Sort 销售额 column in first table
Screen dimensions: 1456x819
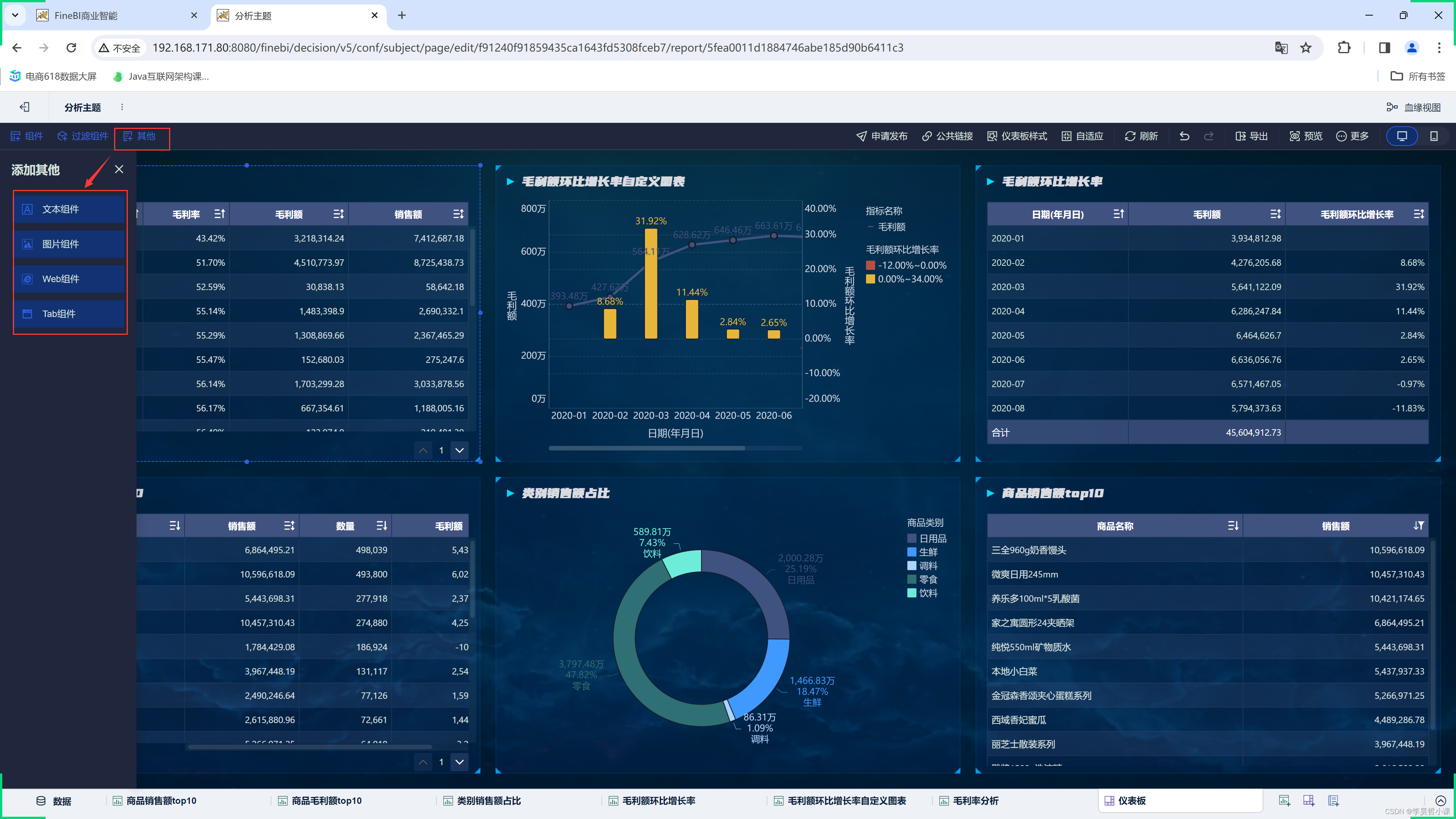tap(458, 214)
